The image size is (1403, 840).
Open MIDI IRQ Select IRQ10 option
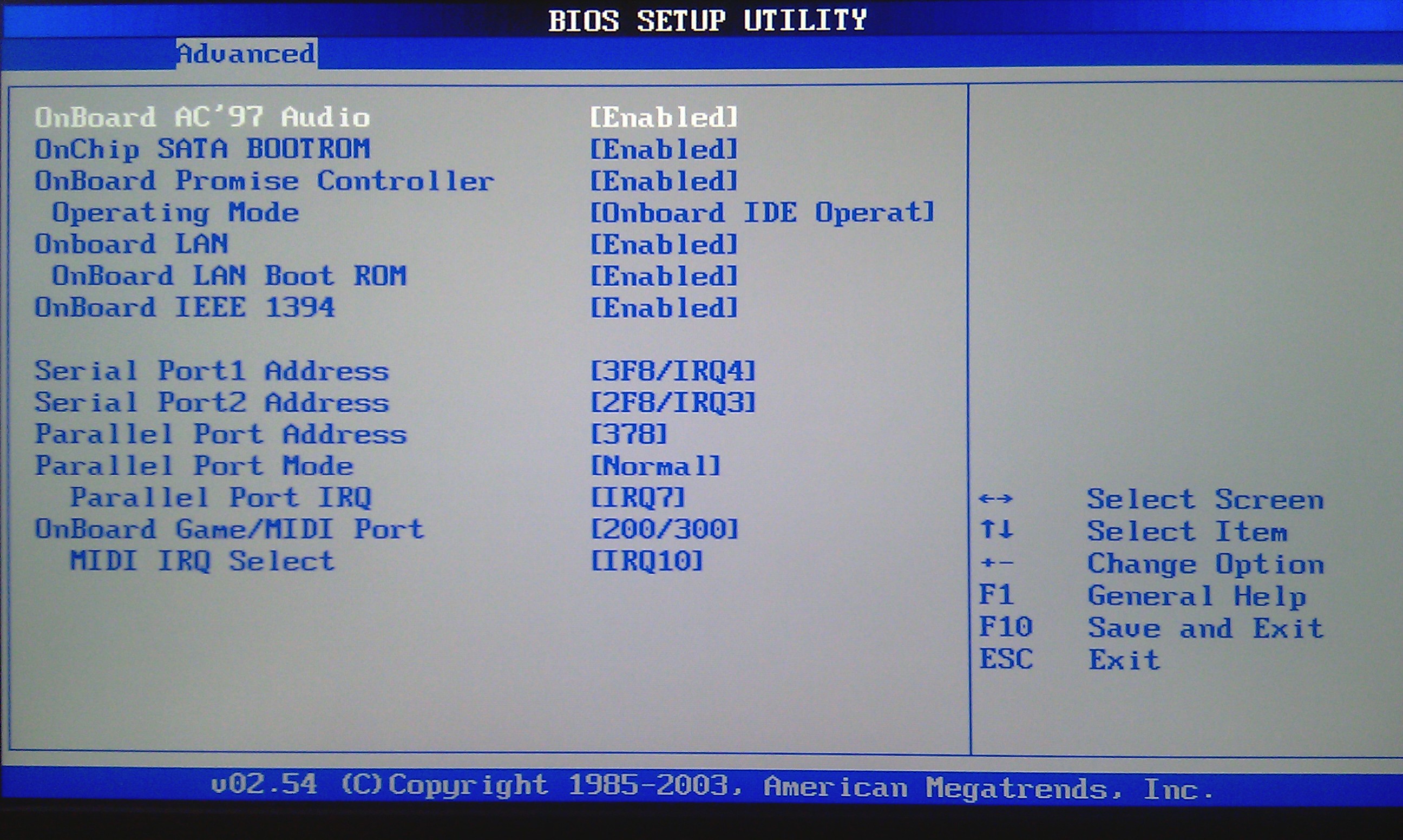[x=647, y=561]
